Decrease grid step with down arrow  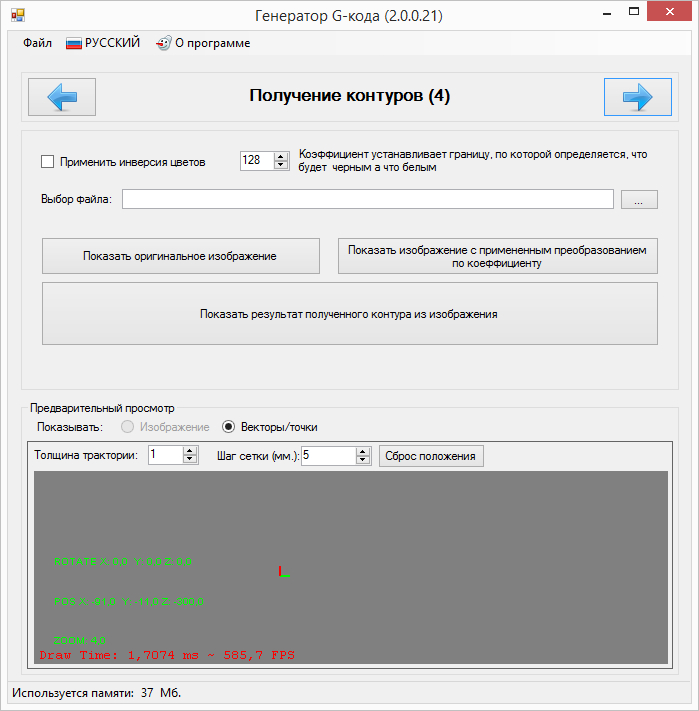click(363, 460)
